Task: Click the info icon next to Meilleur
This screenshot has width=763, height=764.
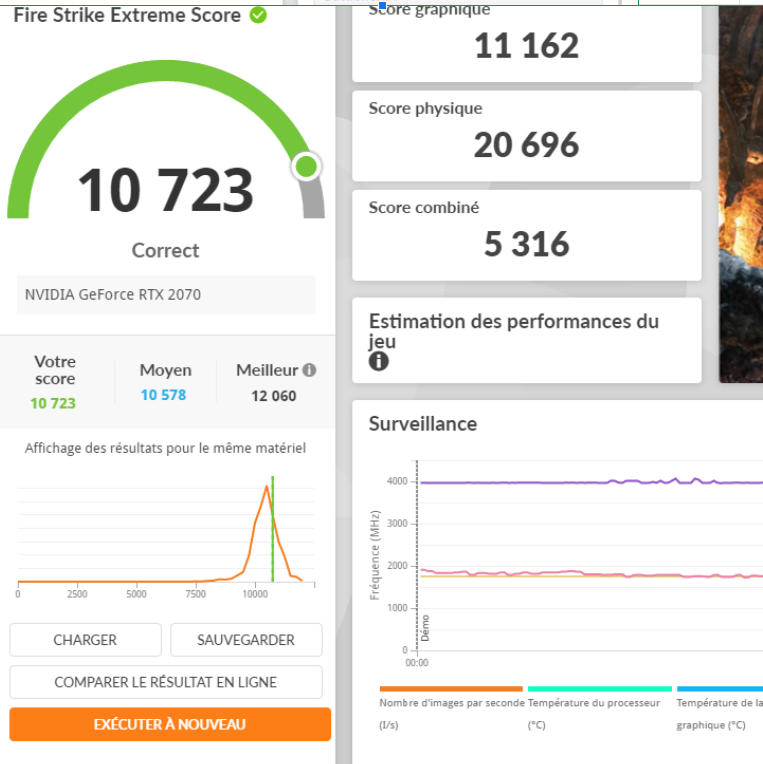Action: tap(309, 370)
